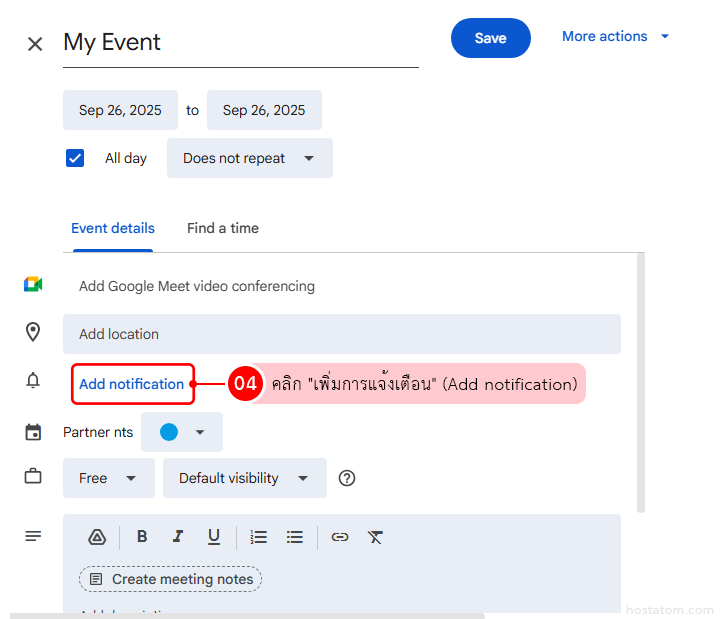
Task: Insert a numbered list
Action: click(x=259, y=537)
